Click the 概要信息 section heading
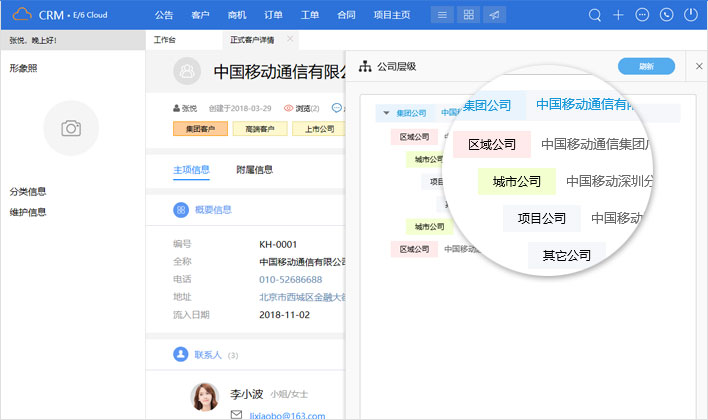This screenshot has height=420, width=708. [213, 210]
